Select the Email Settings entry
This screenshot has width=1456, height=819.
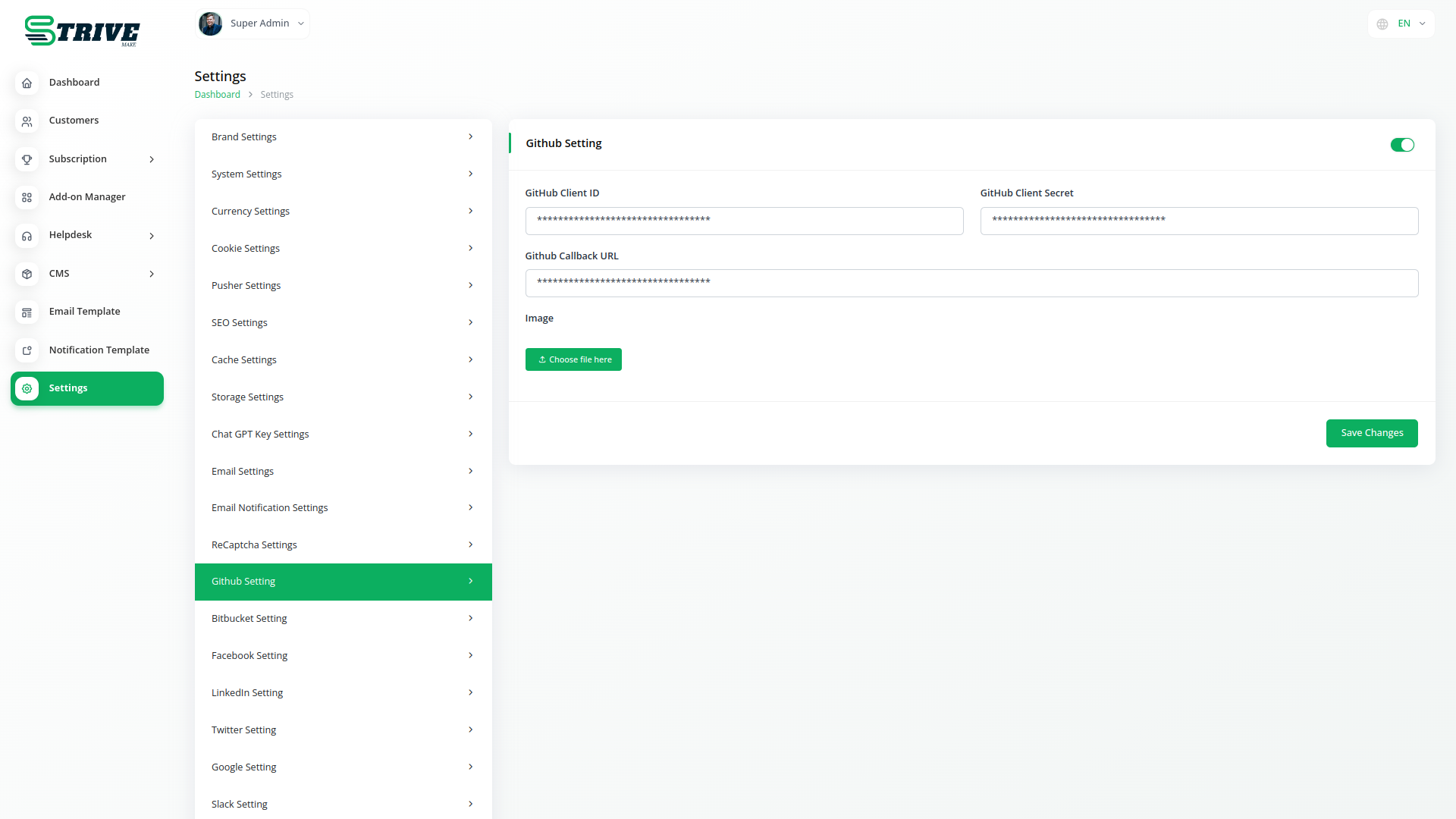tap(343, 472)
